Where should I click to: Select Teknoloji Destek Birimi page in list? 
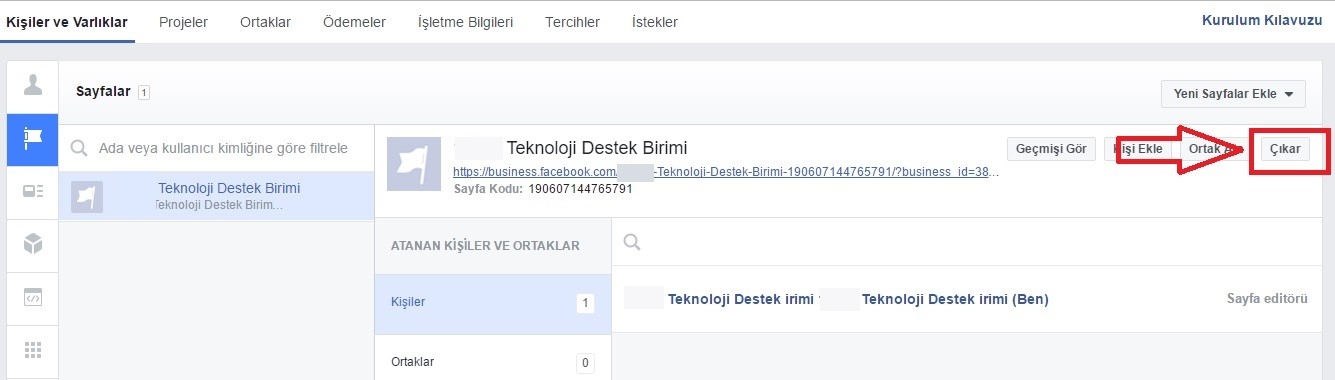tap(217, 196)
